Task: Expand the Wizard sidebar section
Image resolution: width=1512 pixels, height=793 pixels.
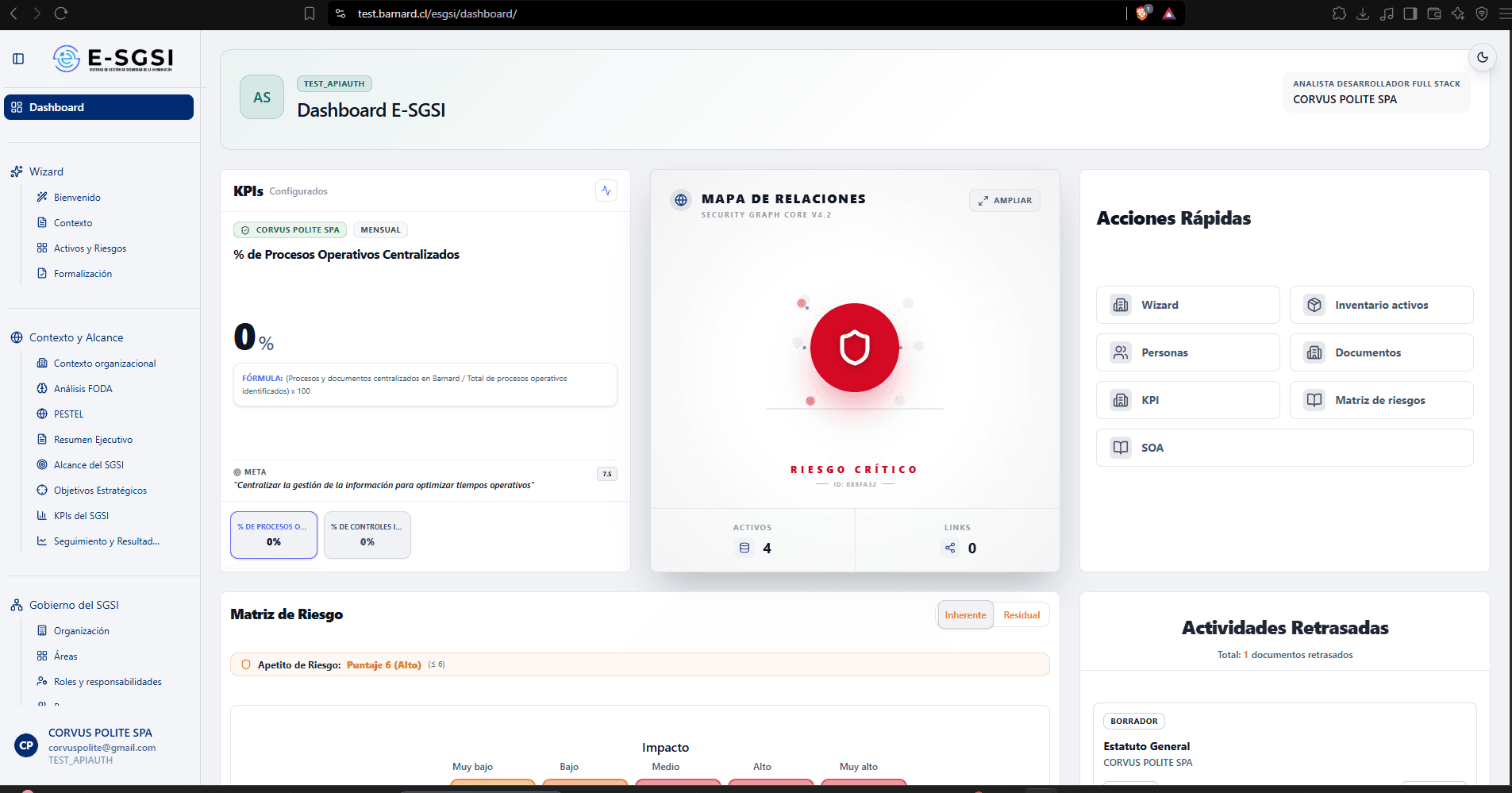Action: (x=47, y=171)
